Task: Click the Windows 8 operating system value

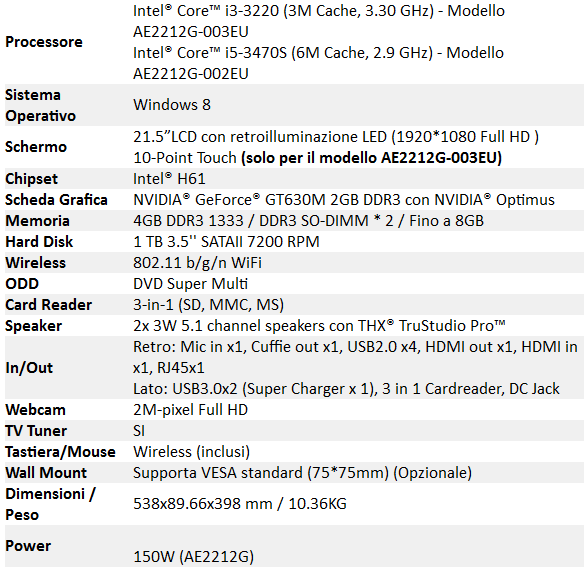Action: point(172,105)
